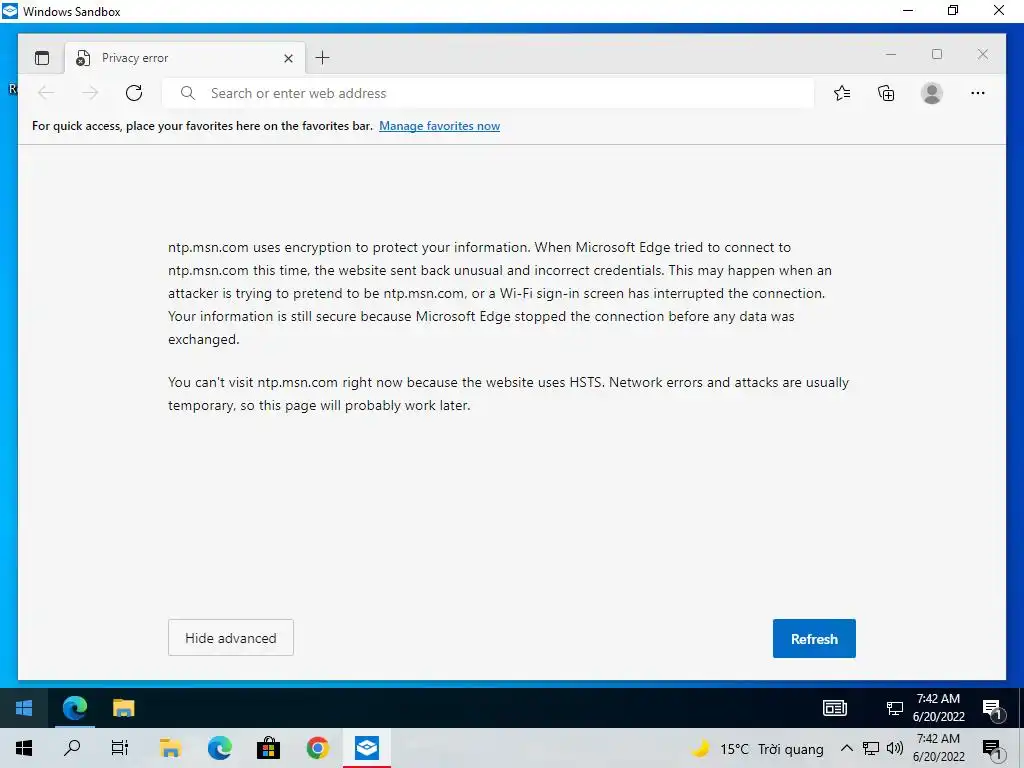Image resolution: width=1024 pixels, height=768 pixels.
Task: Open weather widget showing 15°C
Action: pyautogui.click(x=758, y=749)
